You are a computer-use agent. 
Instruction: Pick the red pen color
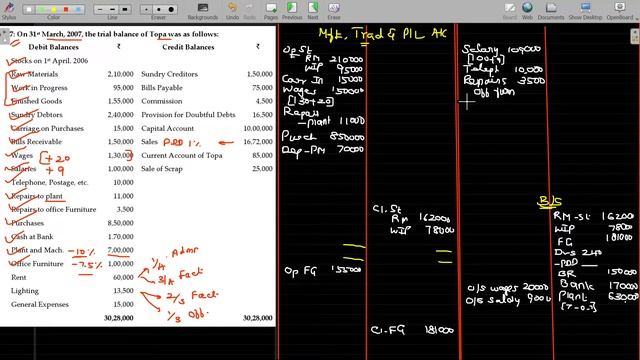coord(66,9)
